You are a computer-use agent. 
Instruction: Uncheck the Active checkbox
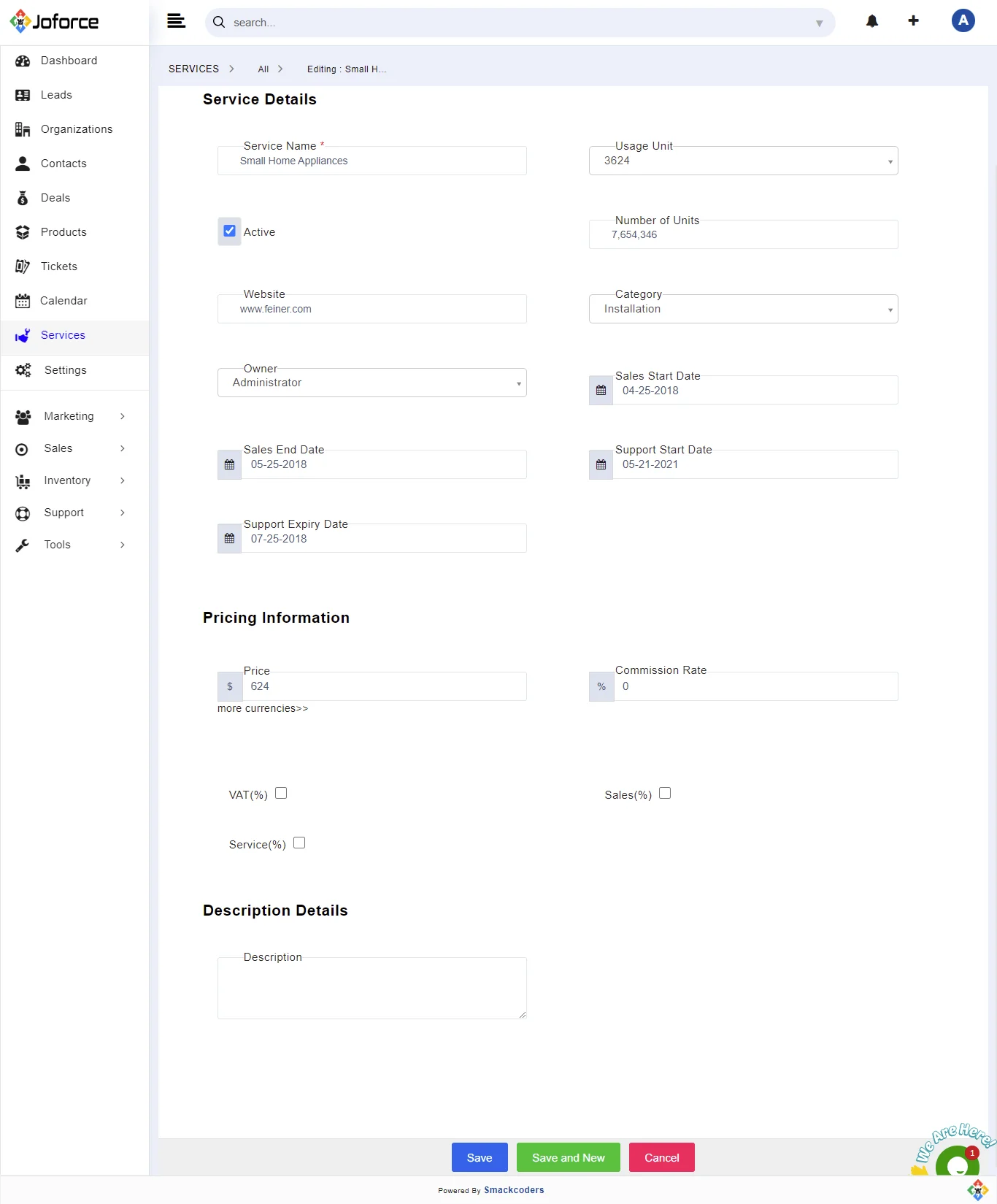pos(229,231)
